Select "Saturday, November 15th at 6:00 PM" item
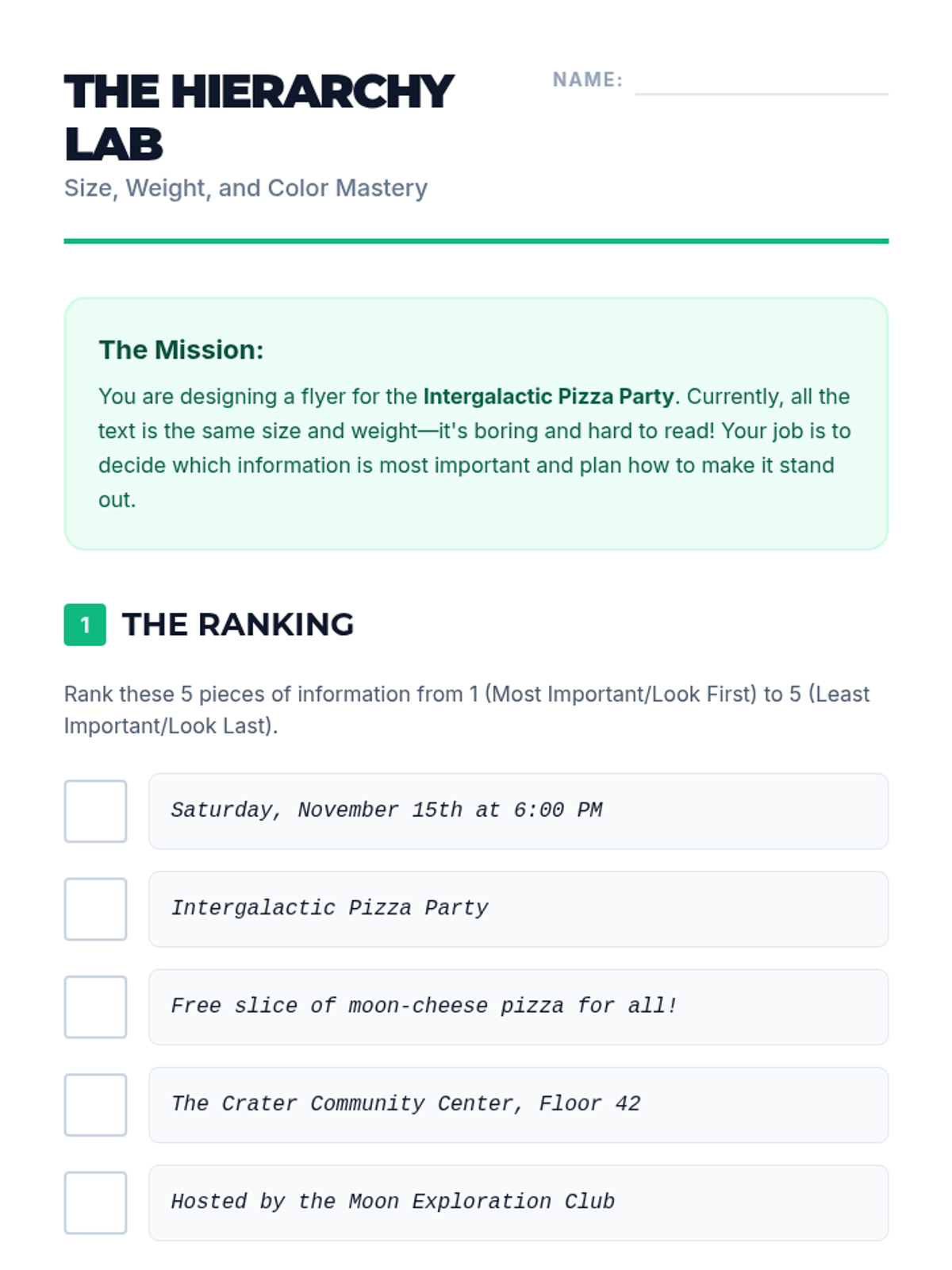The height and width of the screenshot is (1270, 952). coord(518,811)
